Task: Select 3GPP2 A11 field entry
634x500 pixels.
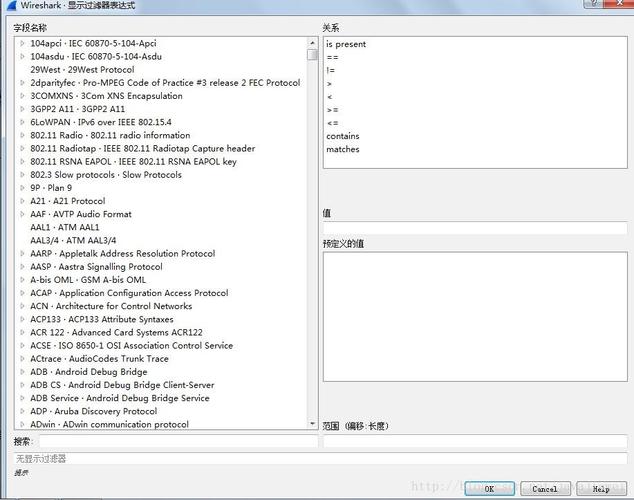Action: coord(77,109)
